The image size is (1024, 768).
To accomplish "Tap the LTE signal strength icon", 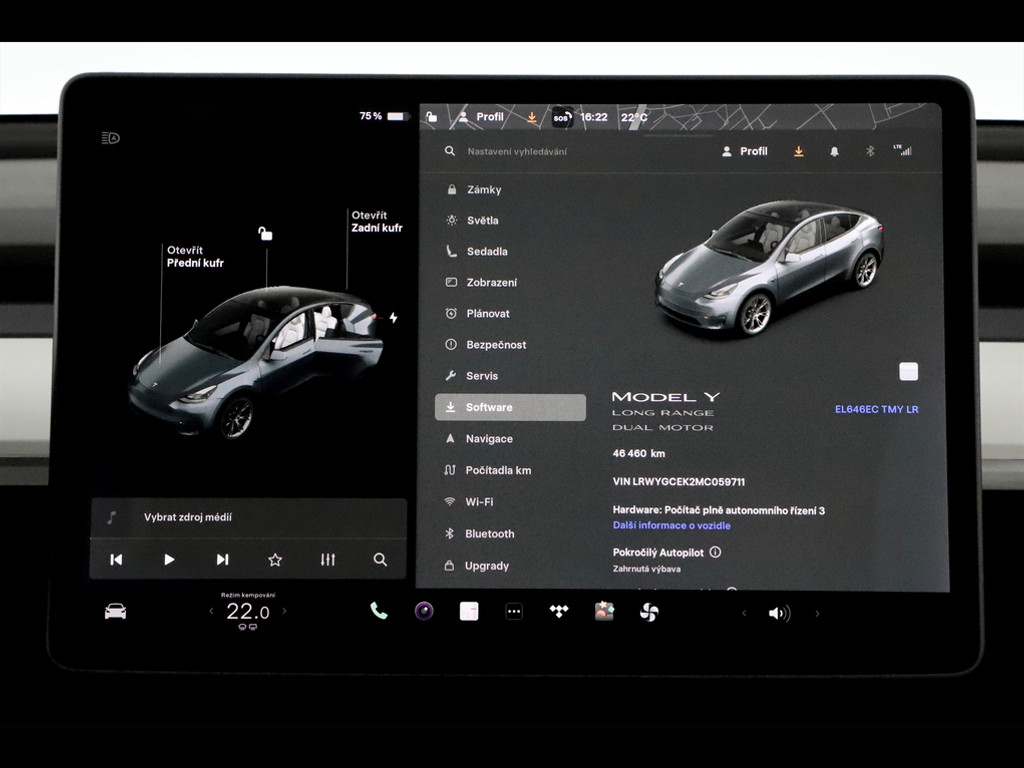I will (903, 150).
